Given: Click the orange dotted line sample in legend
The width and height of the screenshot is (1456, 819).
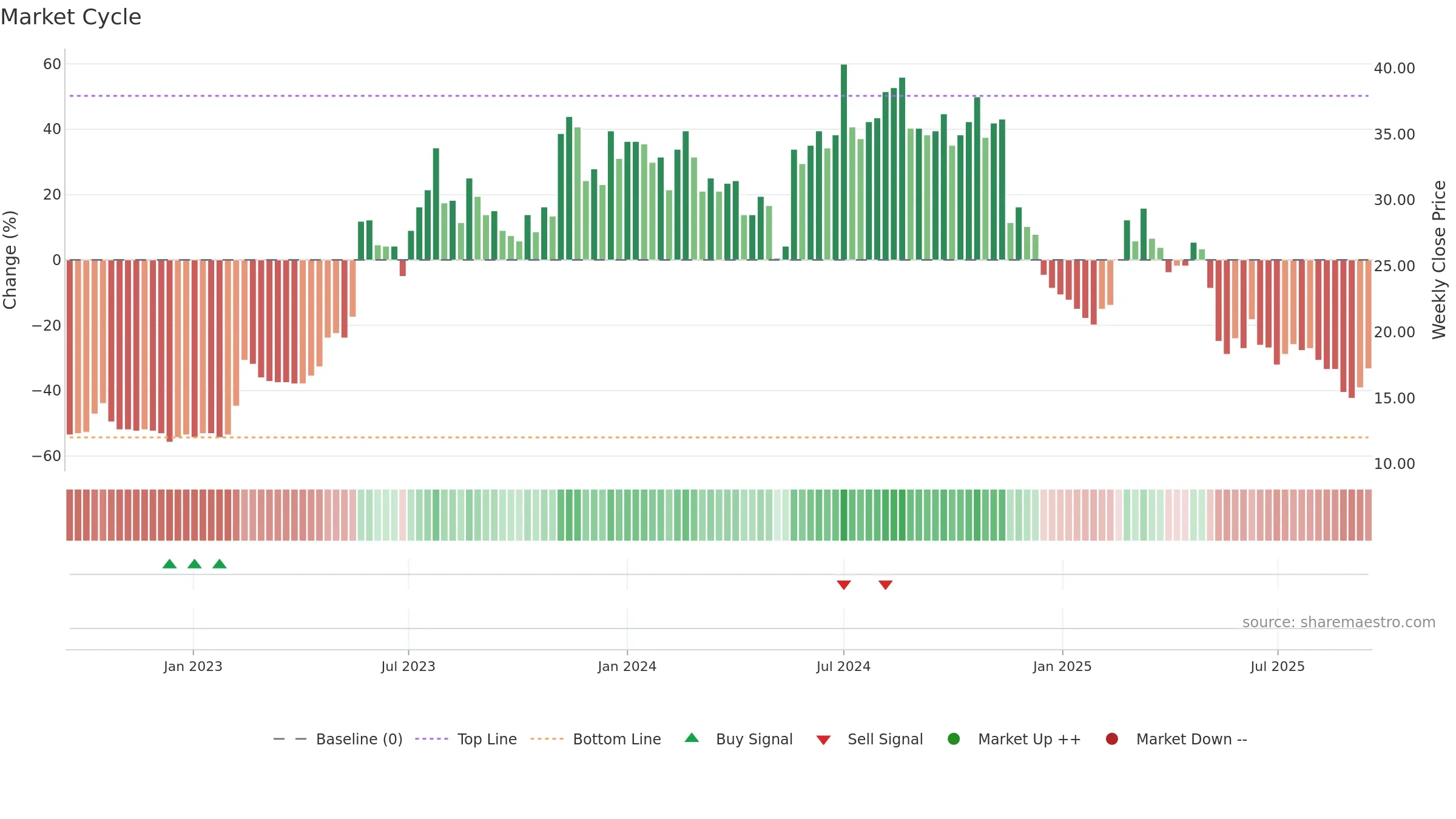Looking at the screenshot, I should point(547,739).
